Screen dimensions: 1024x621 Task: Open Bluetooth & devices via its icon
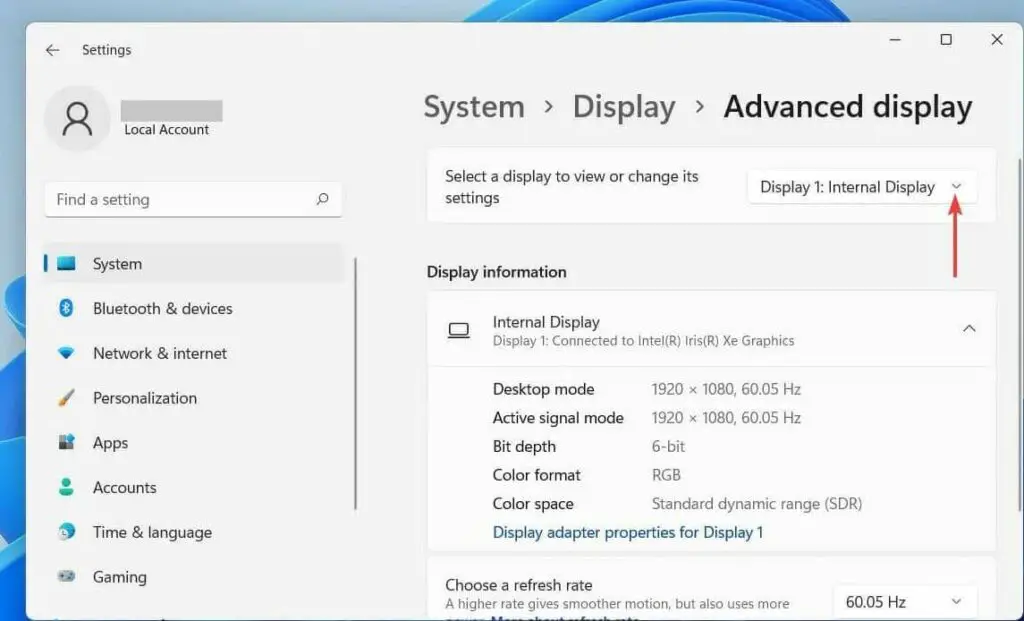(67, 308)
